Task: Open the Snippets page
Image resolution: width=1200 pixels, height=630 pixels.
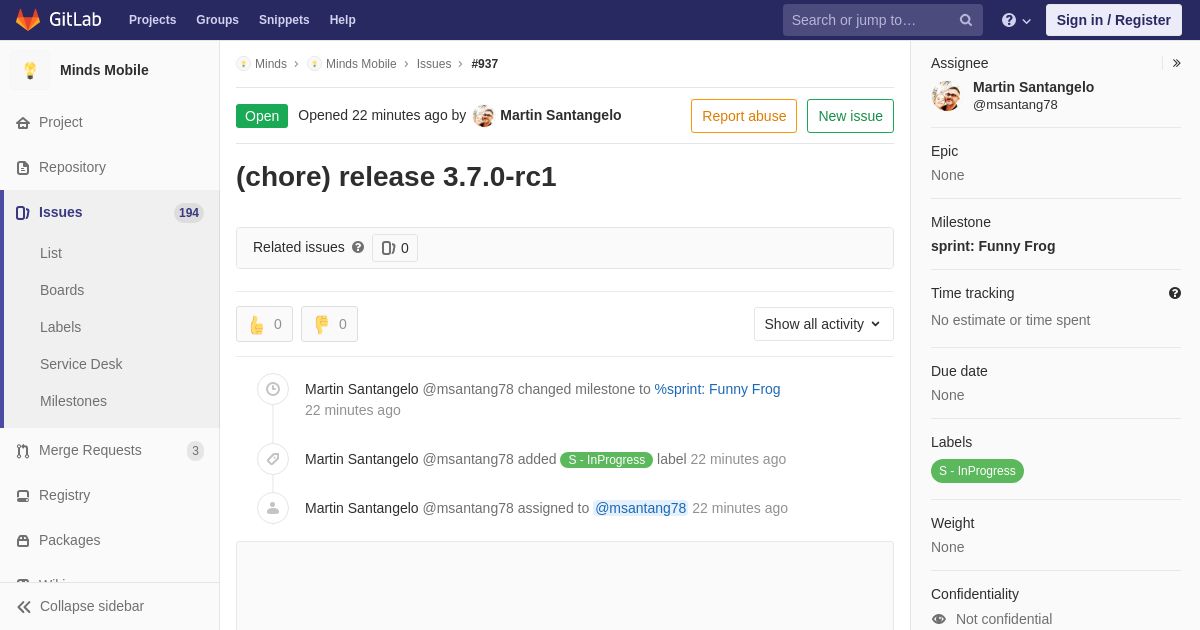Action: point(284,20)
